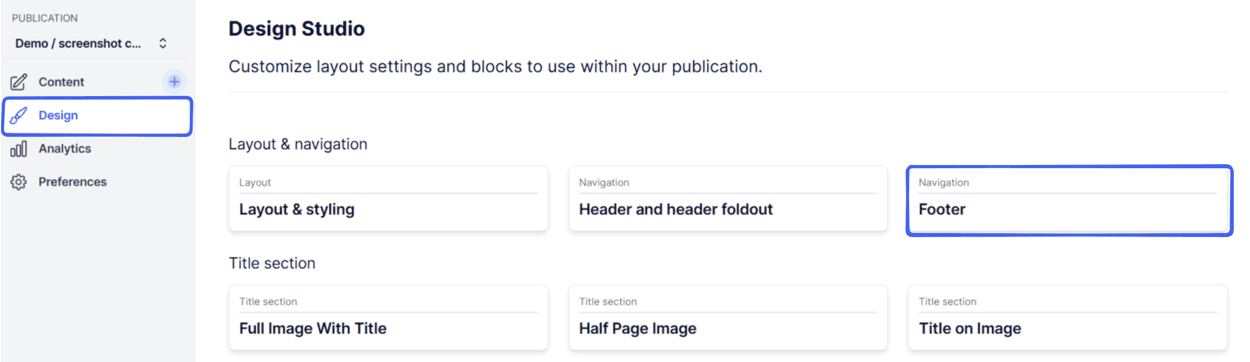Select the Half Page Image block
Screen dimensions: 1250x362
point(728,318)
